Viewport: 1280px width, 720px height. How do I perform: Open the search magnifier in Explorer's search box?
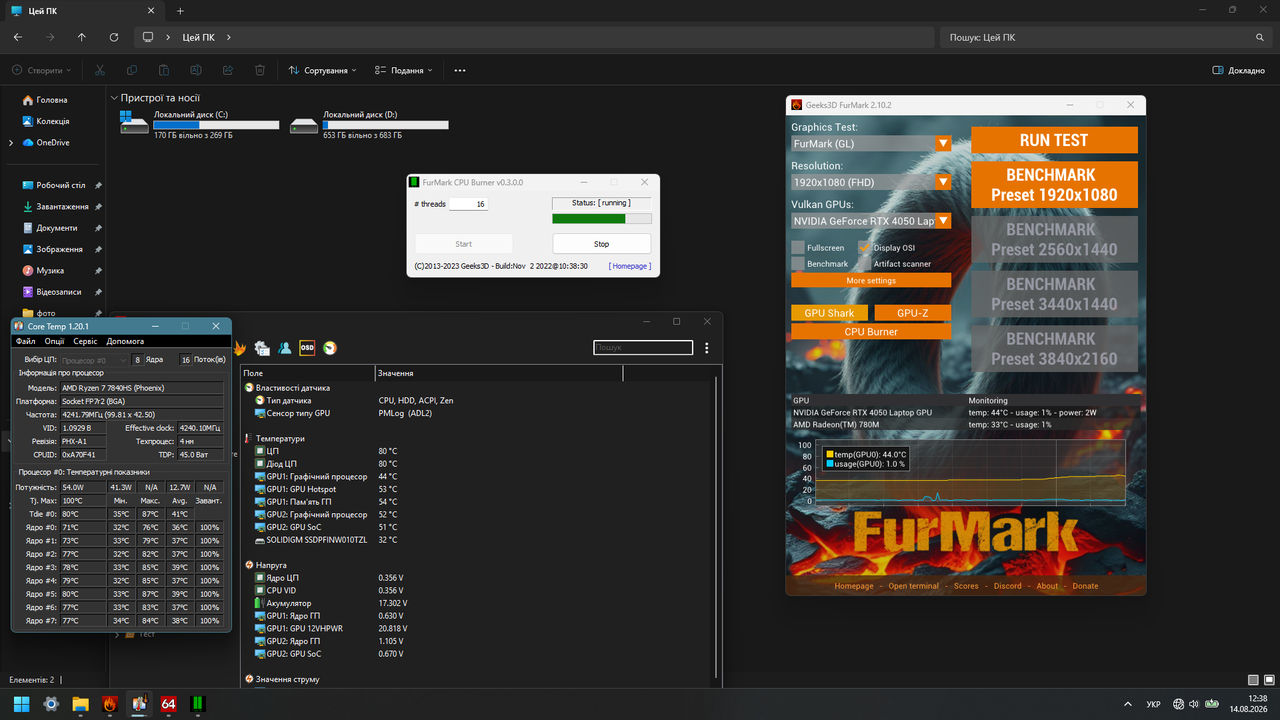point(1260,37)
